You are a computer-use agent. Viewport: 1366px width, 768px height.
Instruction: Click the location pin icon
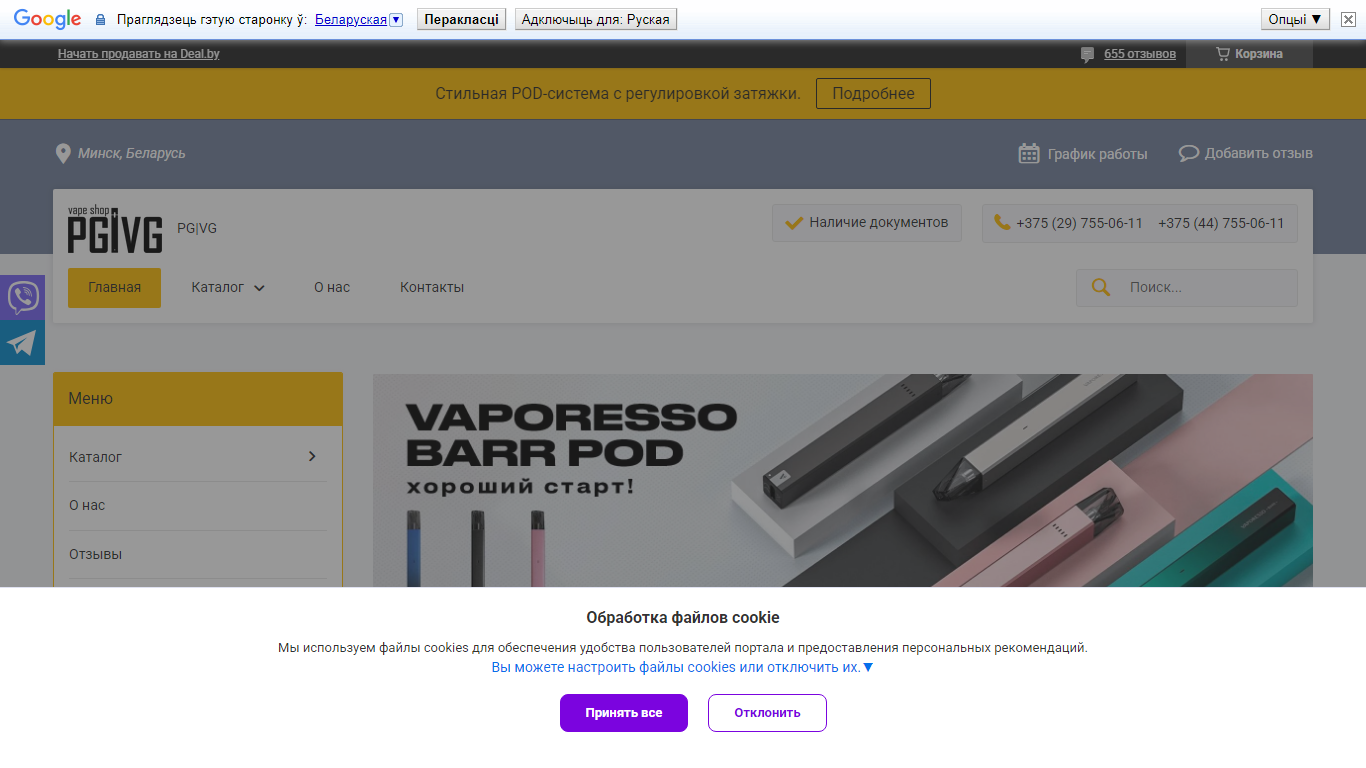click(63, 153)
